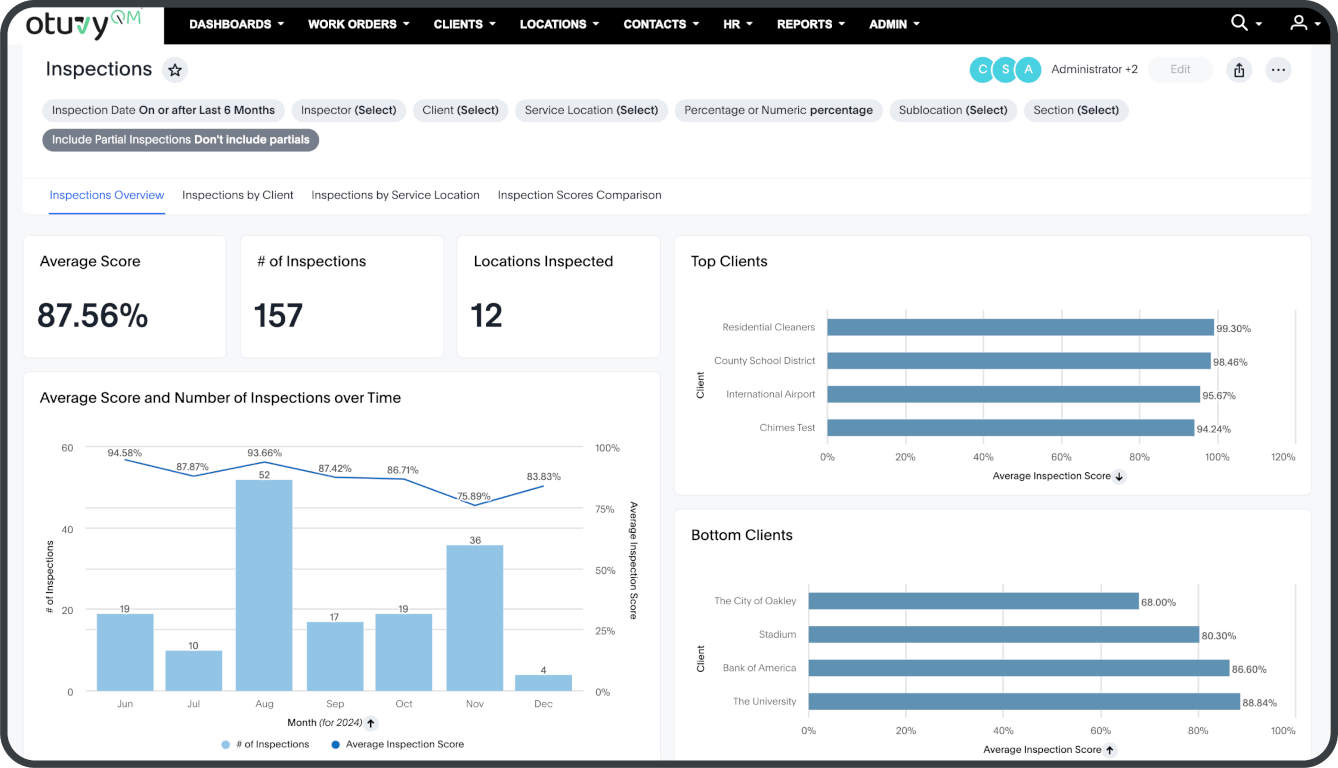1338x768 pixels.
Task: Click the sort arrow beside Average Inspection Score
Action: pyautogui.click(x=1120, y=476)
